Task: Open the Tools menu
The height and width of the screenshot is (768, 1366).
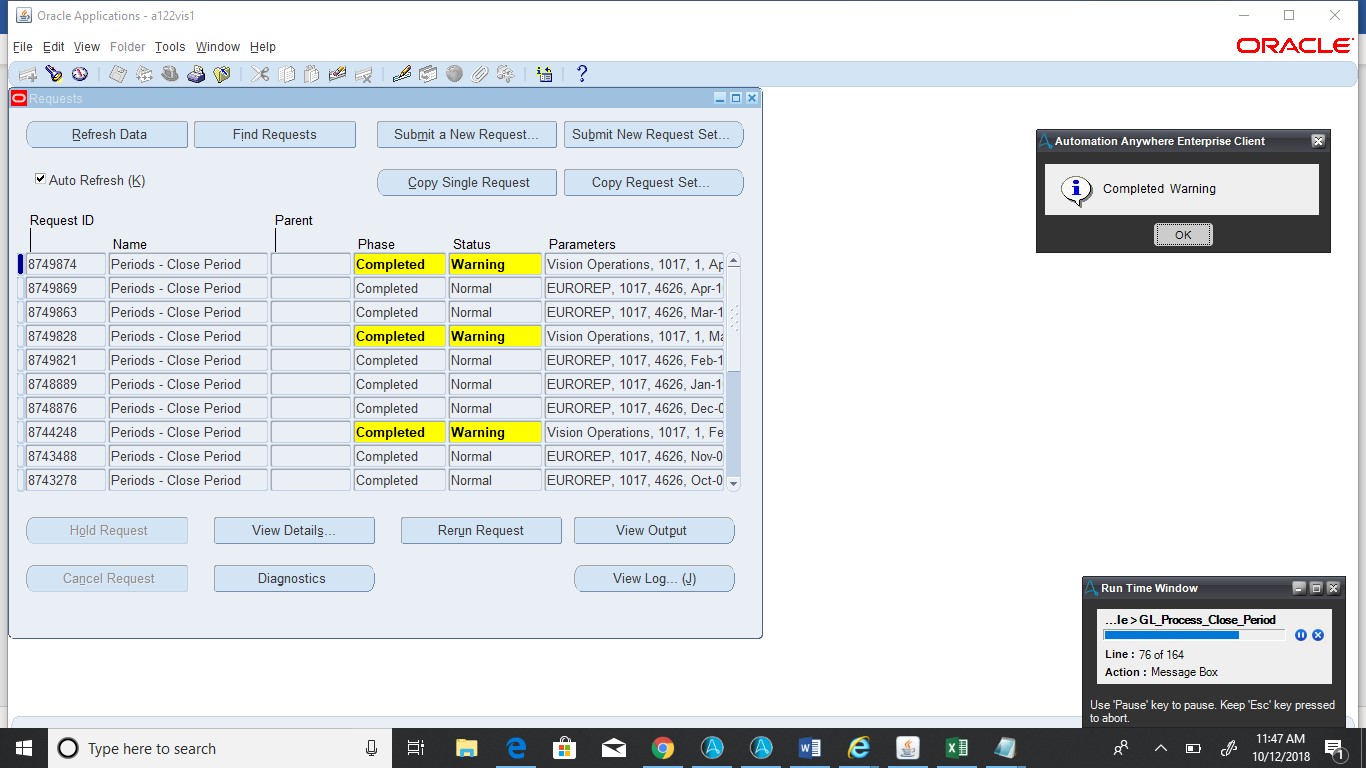Action: (x=170, y=47)
